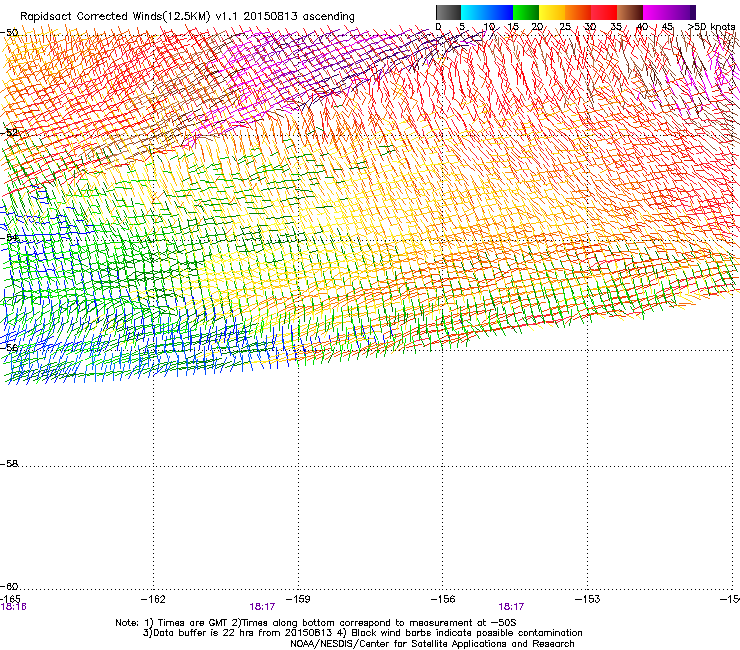Click the -58 latitude axis label
The image size is (740, 650).
click(9, 464)
